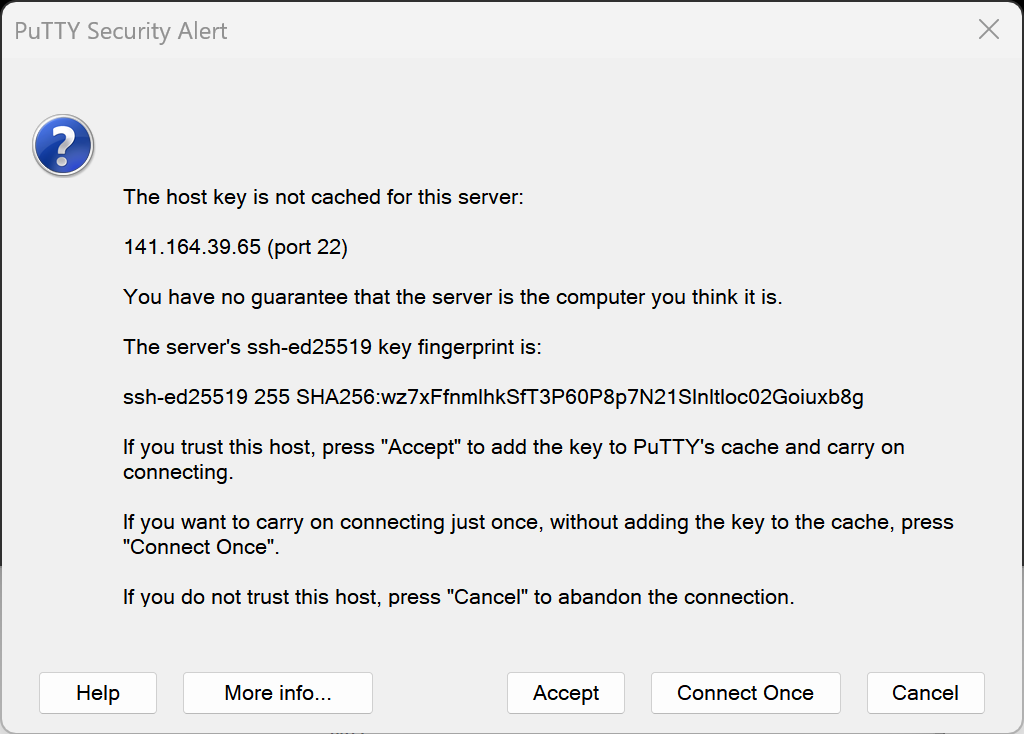Click the server address 141.164.39.65 (port 22)
Image resolution: width=1024 pixels, height=734 pixels.
[x=235, y=247]
